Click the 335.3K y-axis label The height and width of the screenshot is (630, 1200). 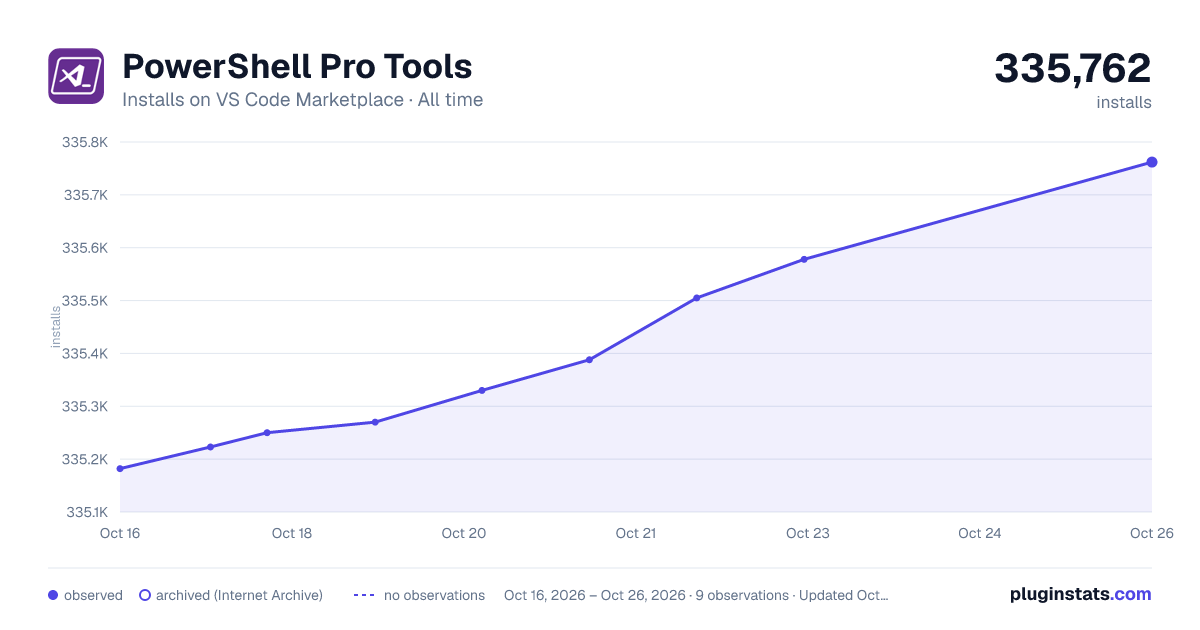click(85, 407)
